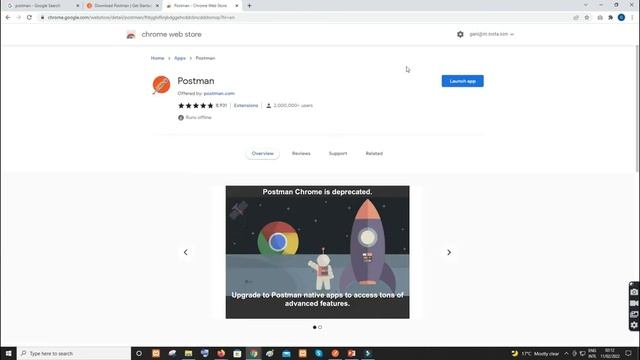Open the Chrome Web Store settings gear
Viewport: 640px width, 360px height.
[x=460, y=34]
